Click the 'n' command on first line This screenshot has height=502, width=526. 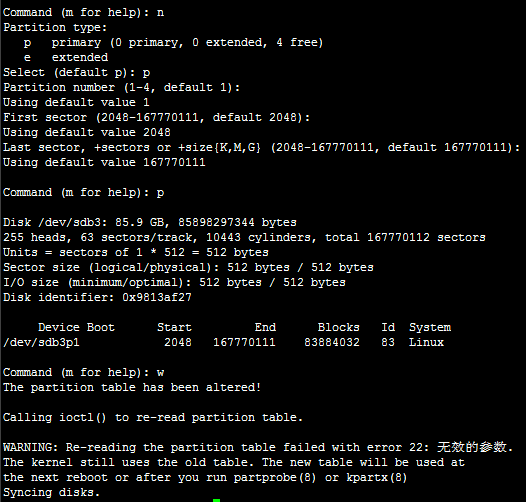click(x=160, y=13)
